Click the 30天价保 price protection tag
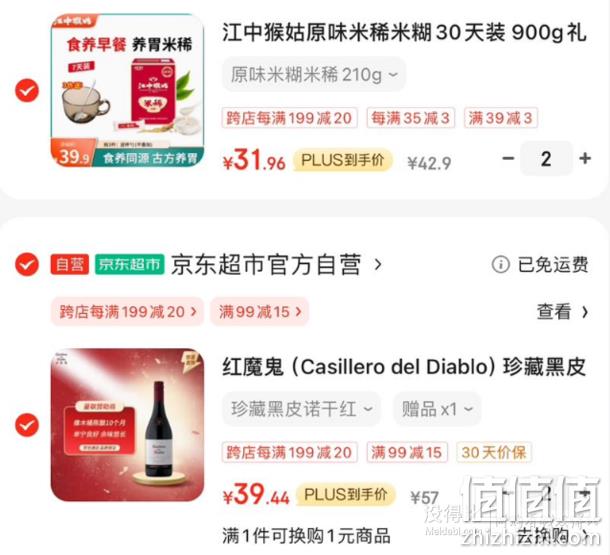The width and height of the screenshot is (610, 555). click(494, 452)
